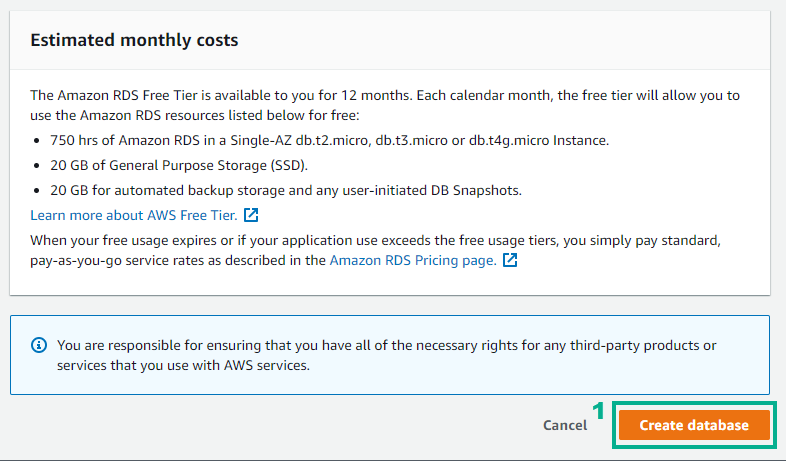Click the info circle icon in the blue notice
The height and width of the screenshot is (461, 786).
[39, 345]
